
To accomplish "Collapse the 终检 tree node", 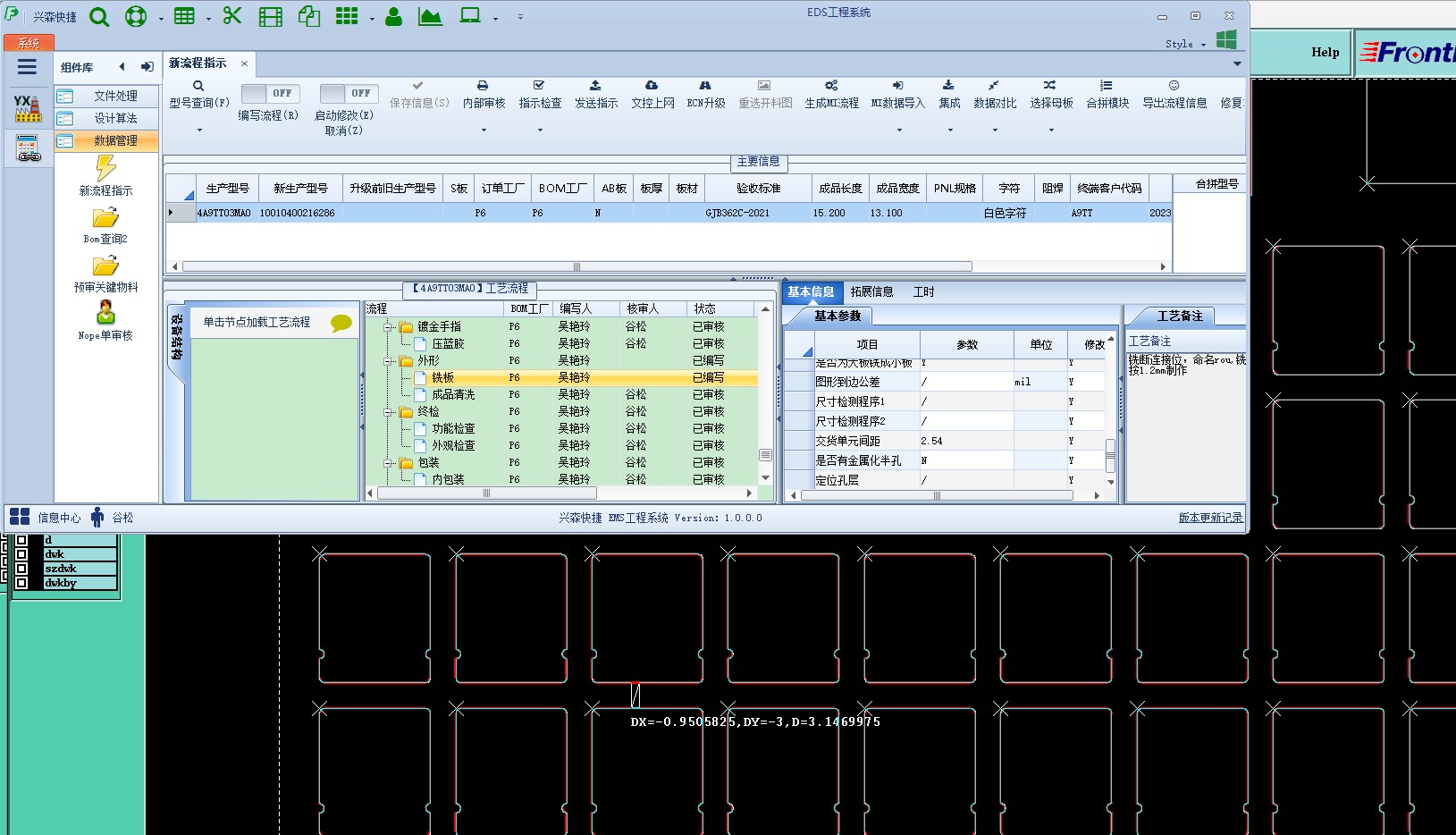I will tap(389, 412).
